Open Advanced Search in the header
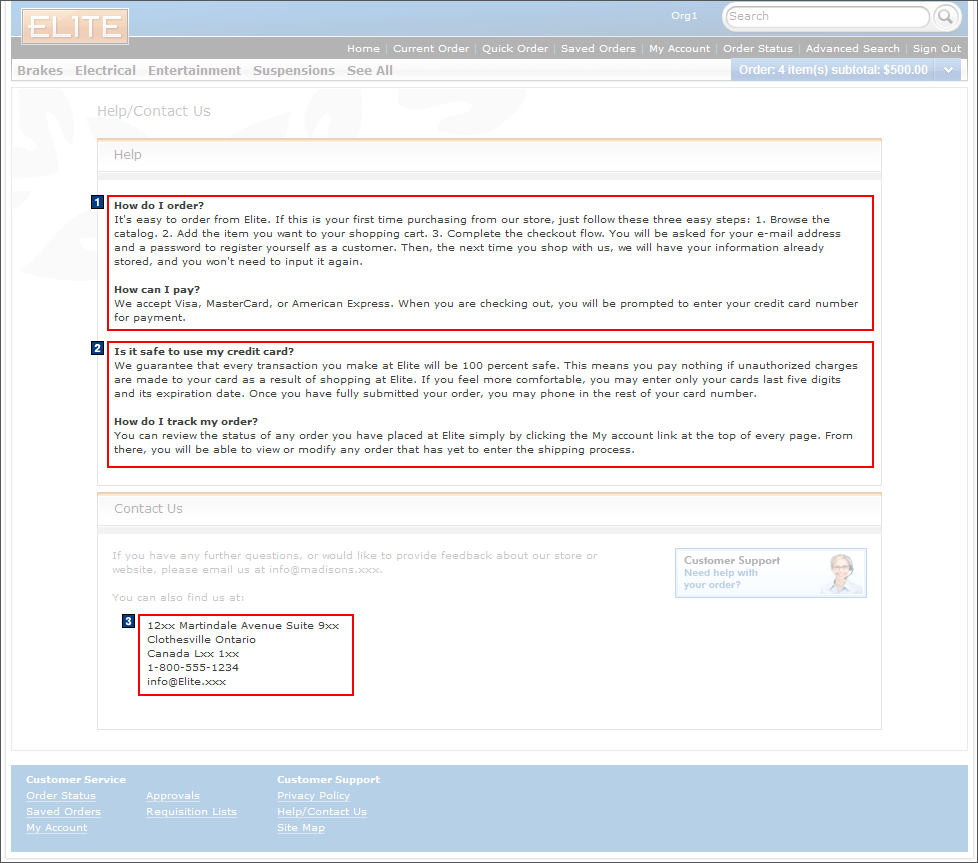 click(x=853, y=49)
